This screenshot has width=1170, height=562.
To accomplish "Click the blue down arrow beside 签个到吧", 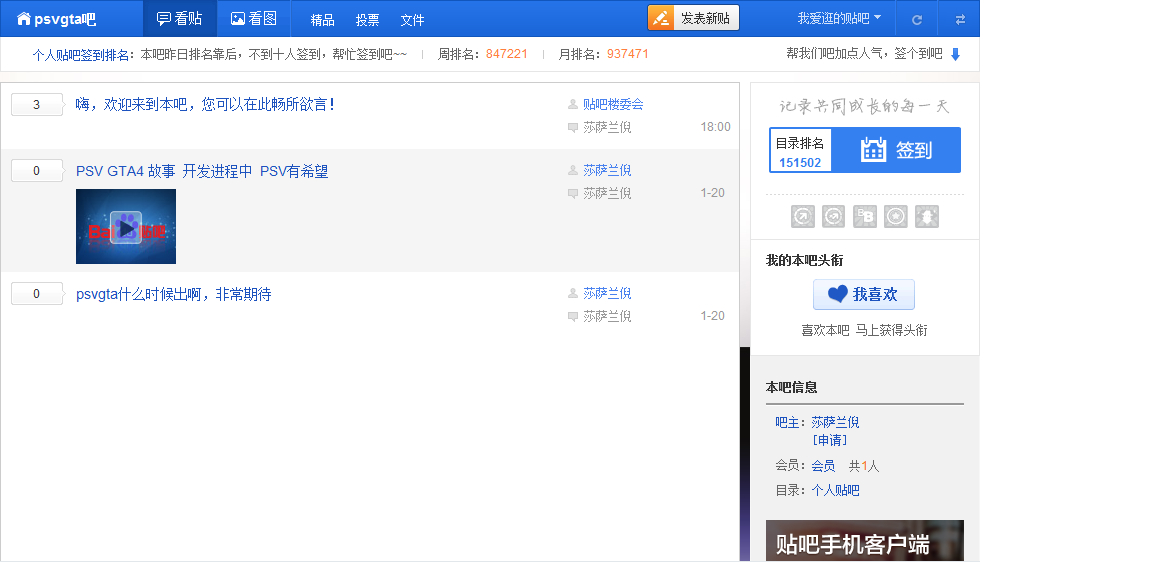I will pyautogui.click(x=955, y=54).
